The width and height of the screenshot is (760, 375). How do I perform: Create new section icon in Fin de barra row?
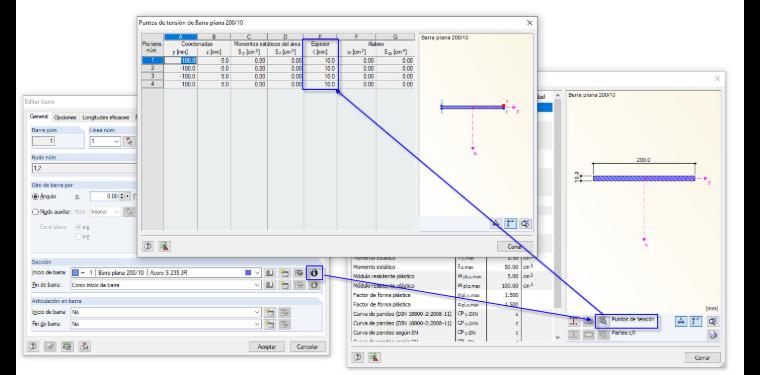pos(285,285)
